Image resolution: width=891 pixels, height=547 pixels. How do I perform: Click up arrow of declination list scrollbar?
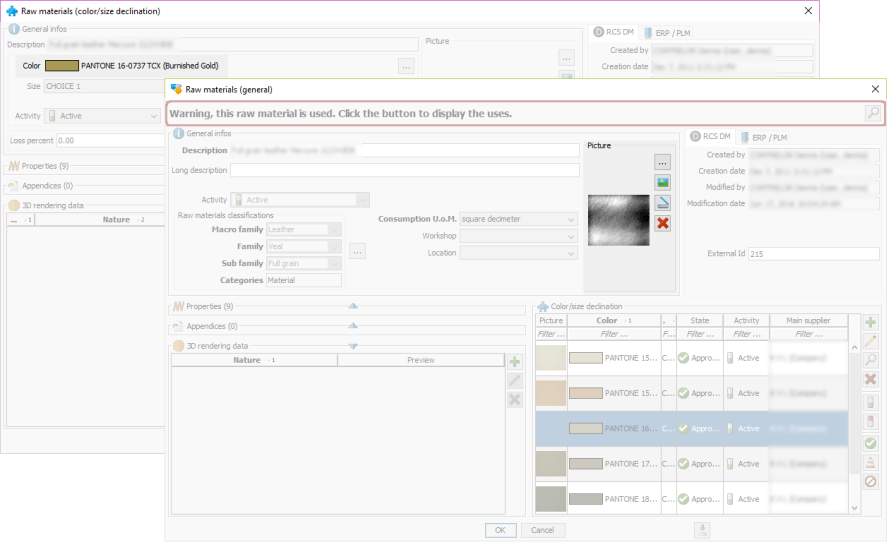coord(854,347)
